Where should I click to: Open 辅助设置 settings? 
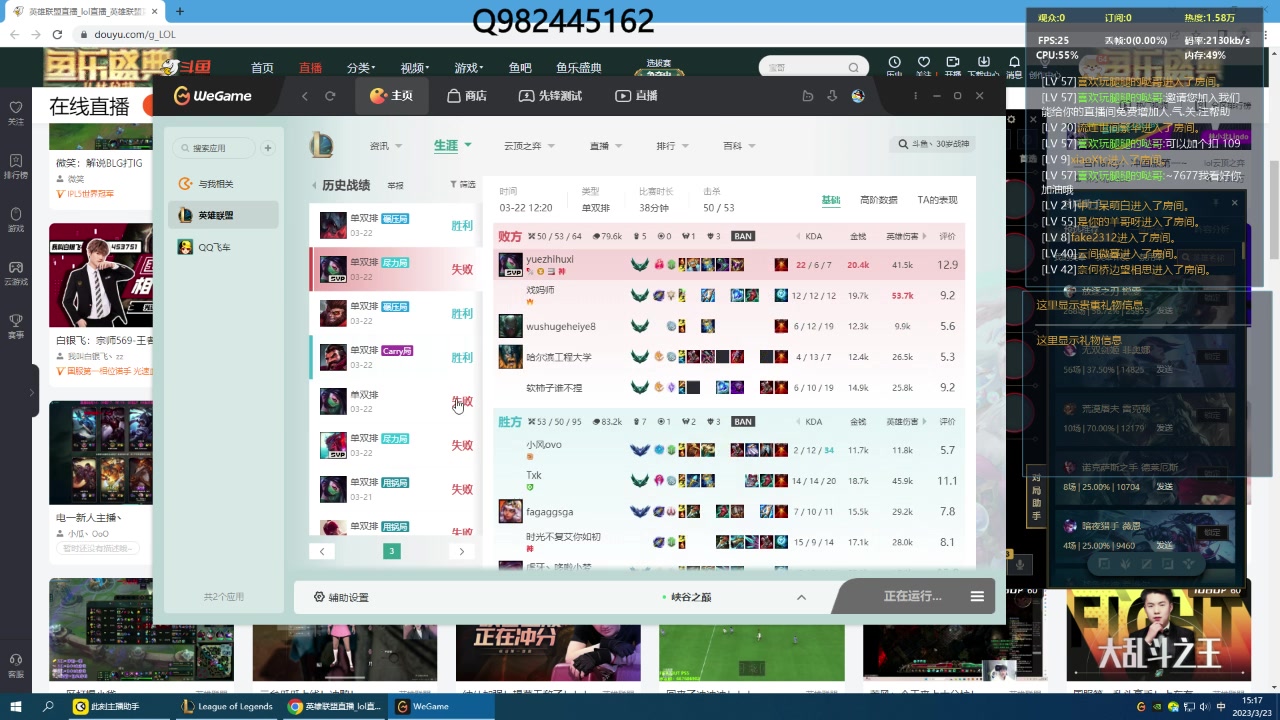point(341,597)
